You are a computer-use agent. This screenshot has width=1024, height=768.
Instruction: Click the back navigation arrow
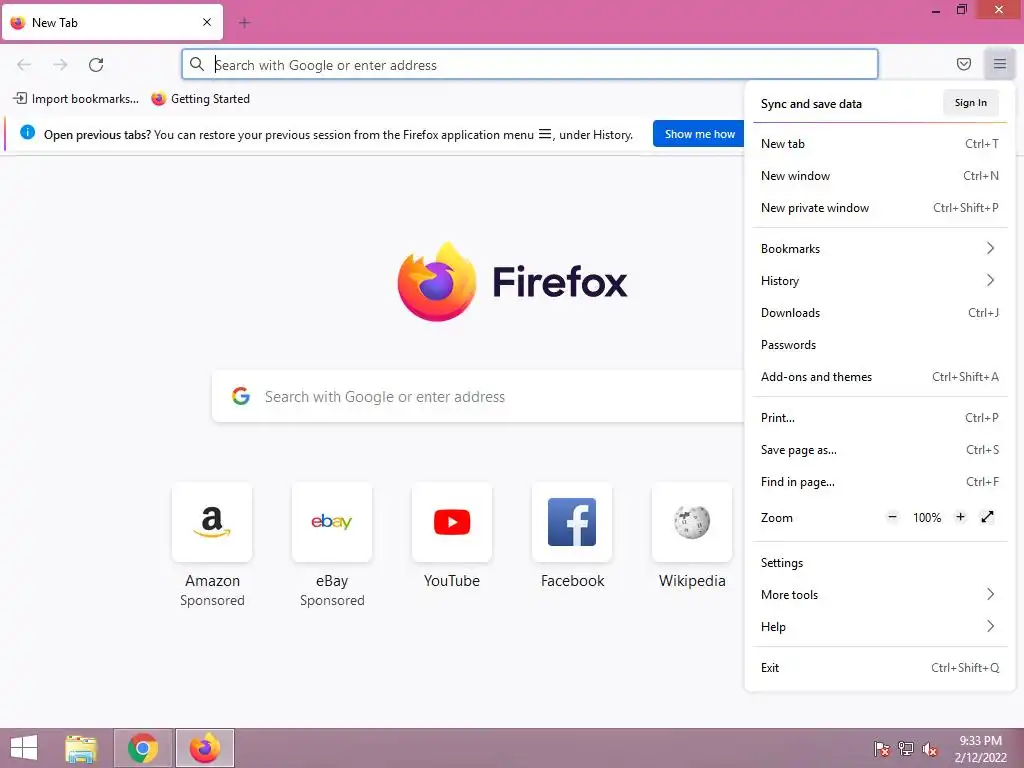pyautogui.click(x=24, y=65)
